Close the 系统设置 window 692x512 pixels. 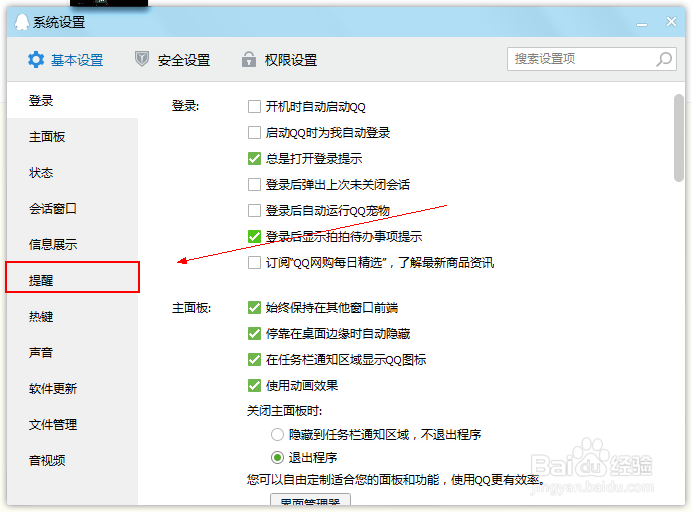pyautogui.click(x=671, y=22)
